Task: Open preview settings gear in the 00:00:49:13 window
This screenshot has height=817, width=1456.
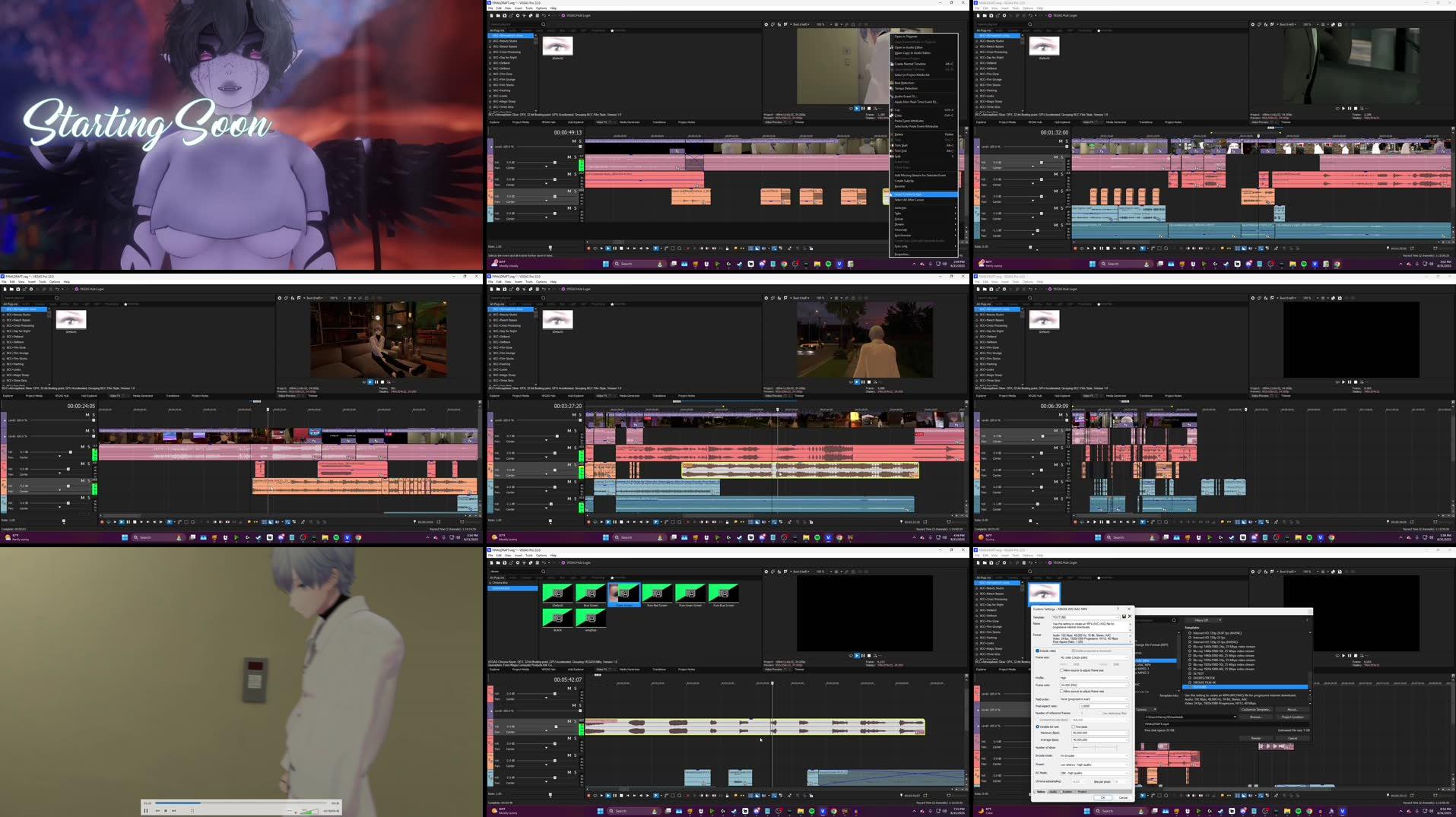Action: coord(766,24)
